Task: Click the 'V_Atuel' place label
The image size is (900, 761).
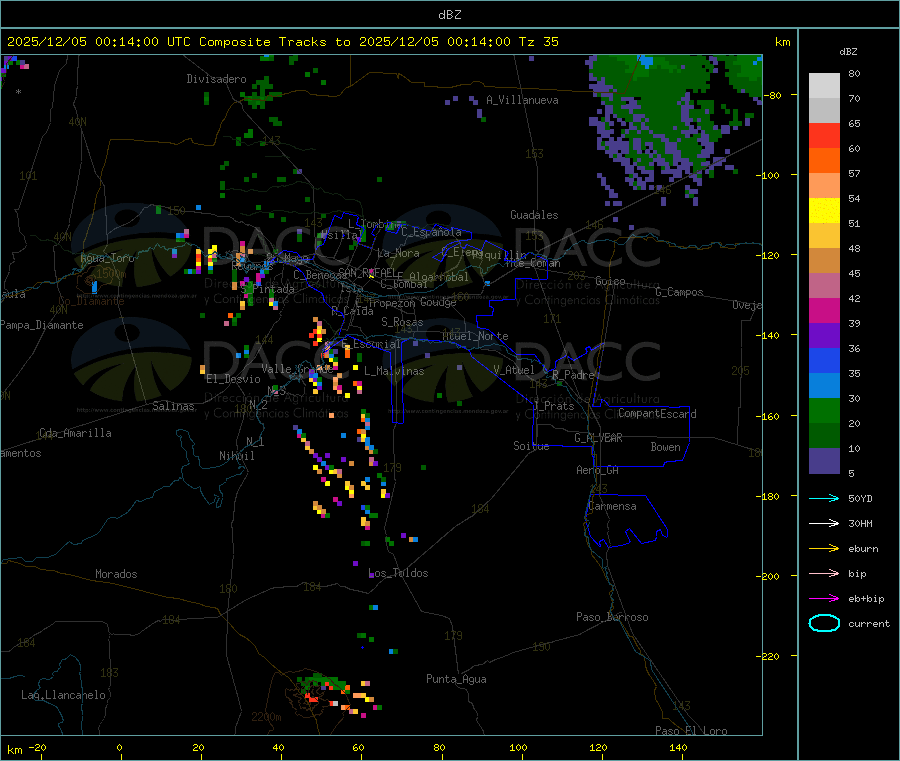Action: [x=514, y=370]
